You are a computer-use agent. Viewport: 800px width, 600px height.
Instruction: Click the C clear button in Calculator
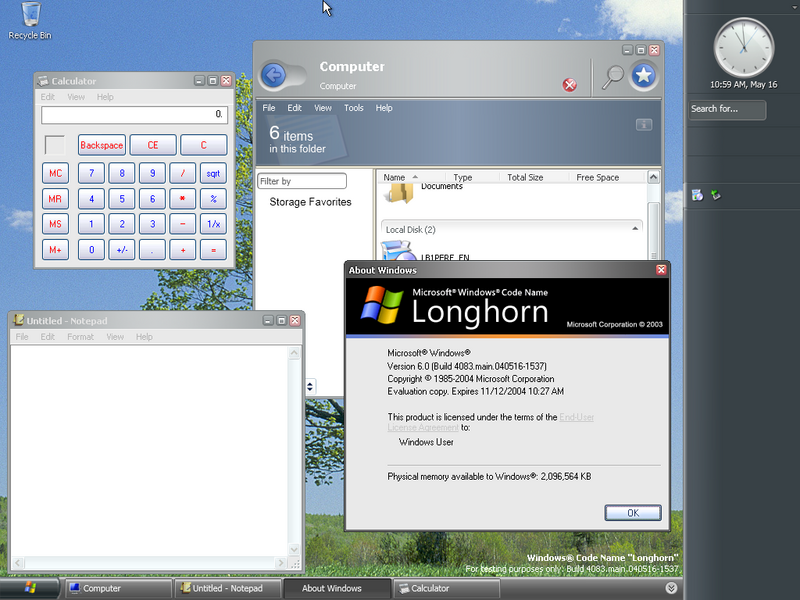pos(203,145)
